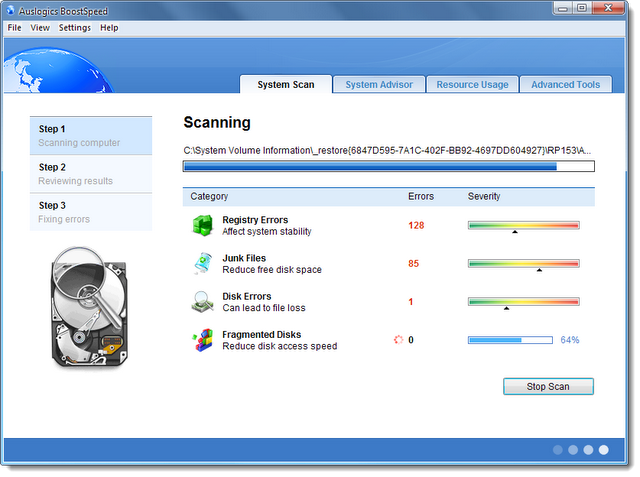Click the main scanning progress bar
The width and height of the screenshot is (640, 477).
click(389, 166)
